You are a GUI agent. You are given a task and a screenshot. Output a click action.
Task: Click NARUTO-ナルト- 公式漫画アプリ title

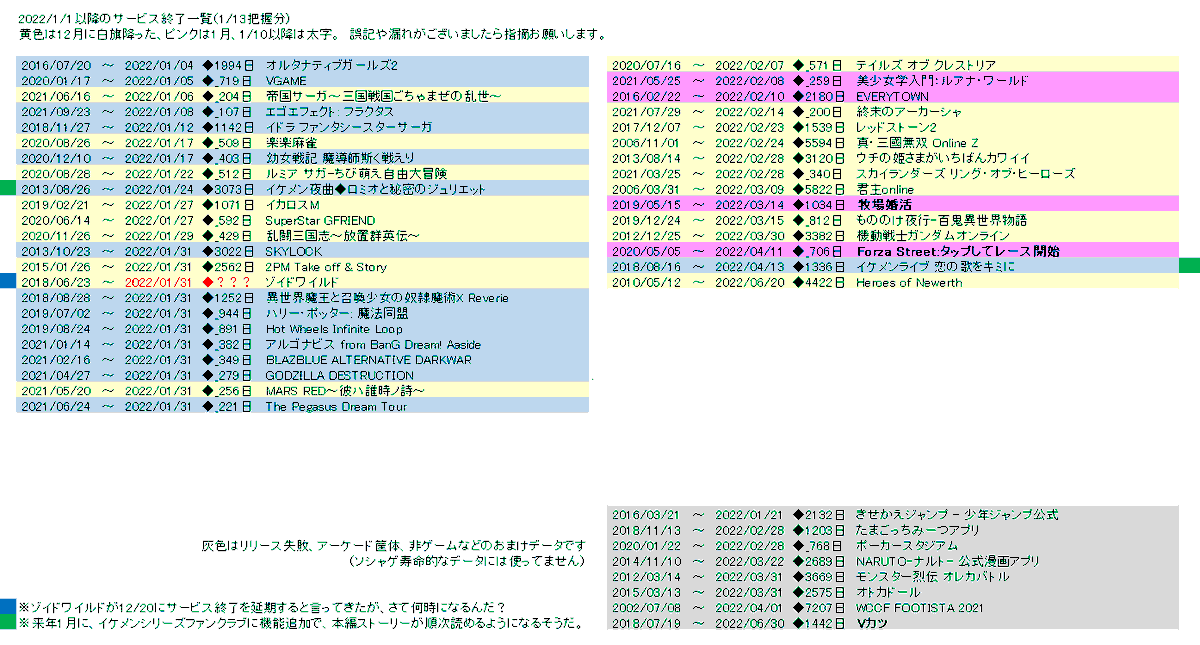(948, 561)
